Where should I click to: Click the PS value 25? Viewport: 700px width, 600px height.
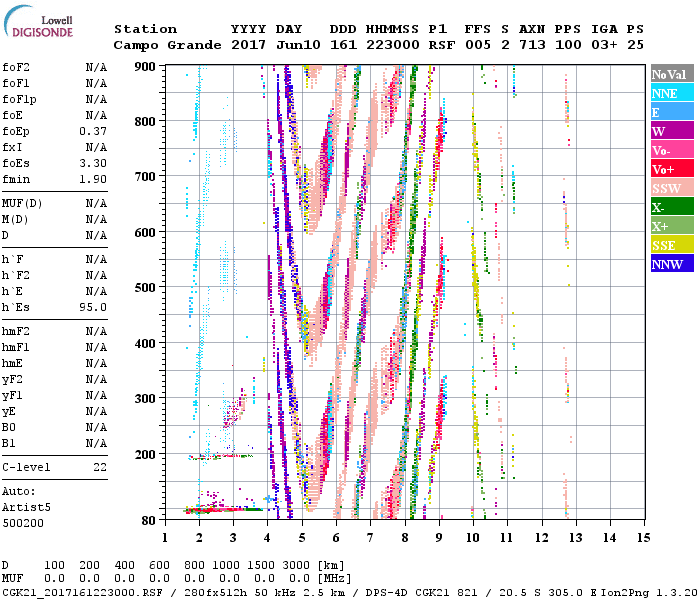[635, 45]
